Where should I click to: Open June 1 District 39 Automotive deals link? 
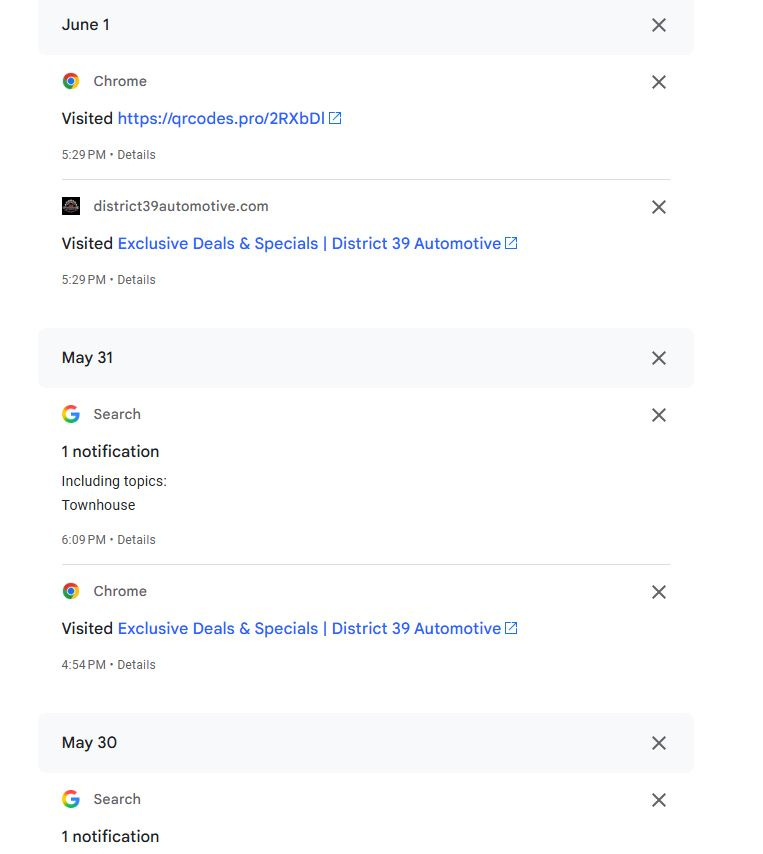click(x=309, y=243)
